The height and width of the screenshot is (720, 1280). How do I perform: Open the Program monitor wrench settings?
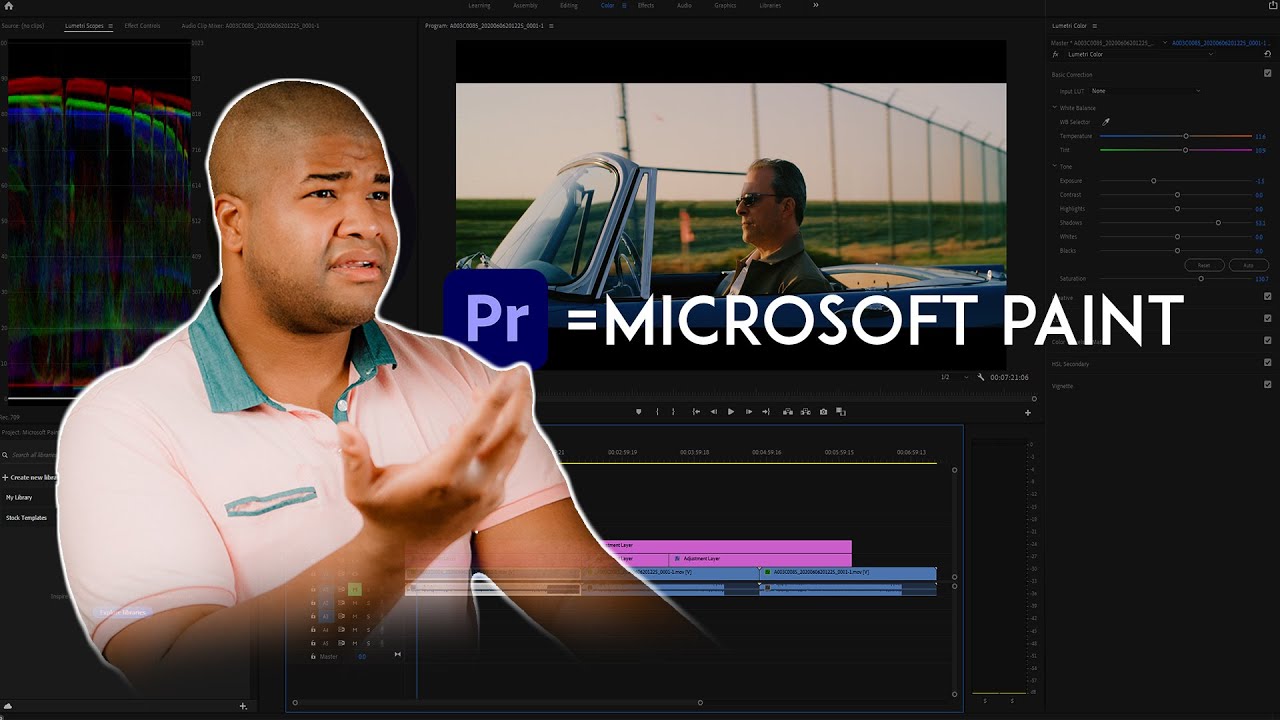pyautogui.click(x=980, y=377)
